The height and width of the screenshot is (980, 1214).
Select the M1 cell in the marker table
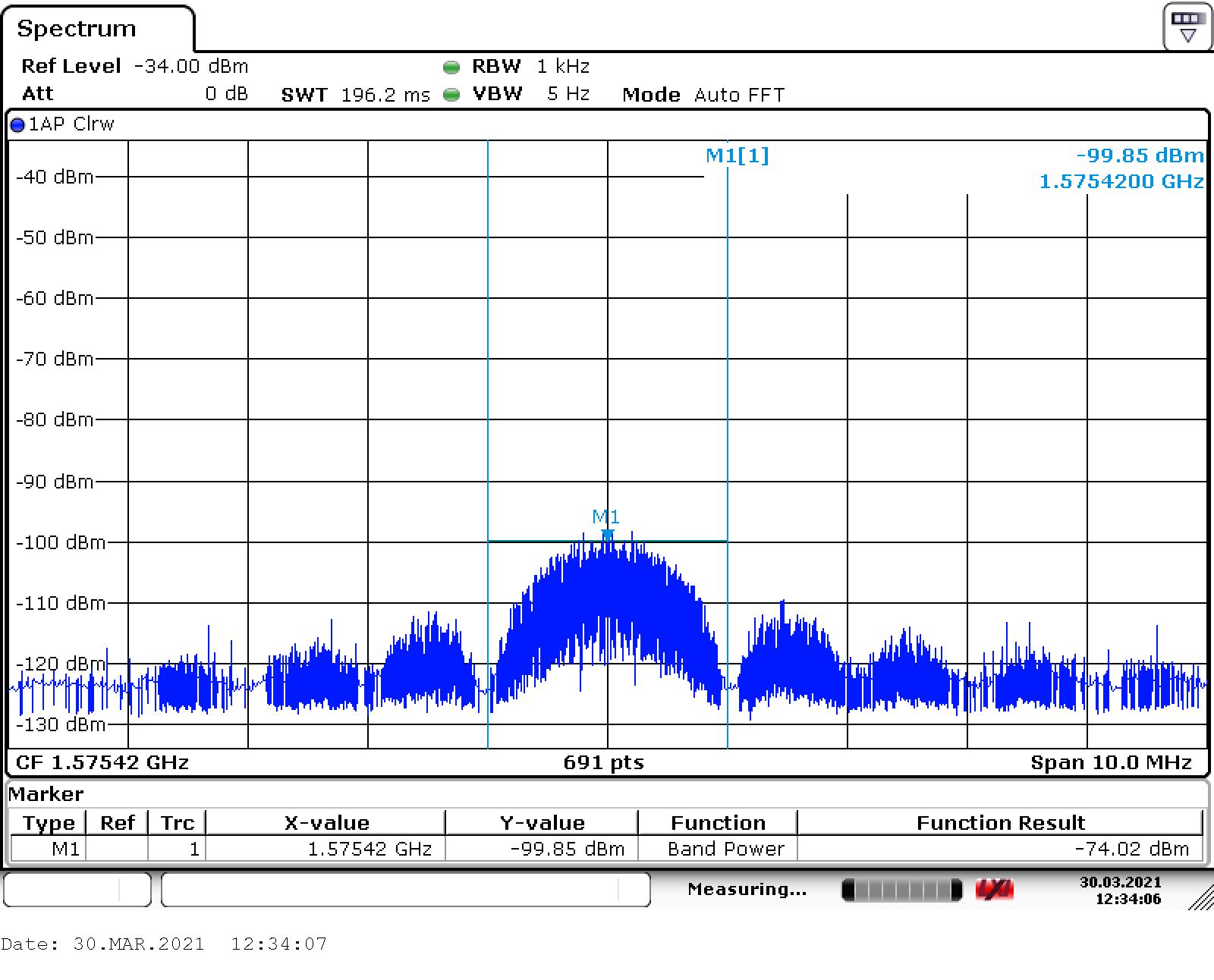(x=49, y=849)
